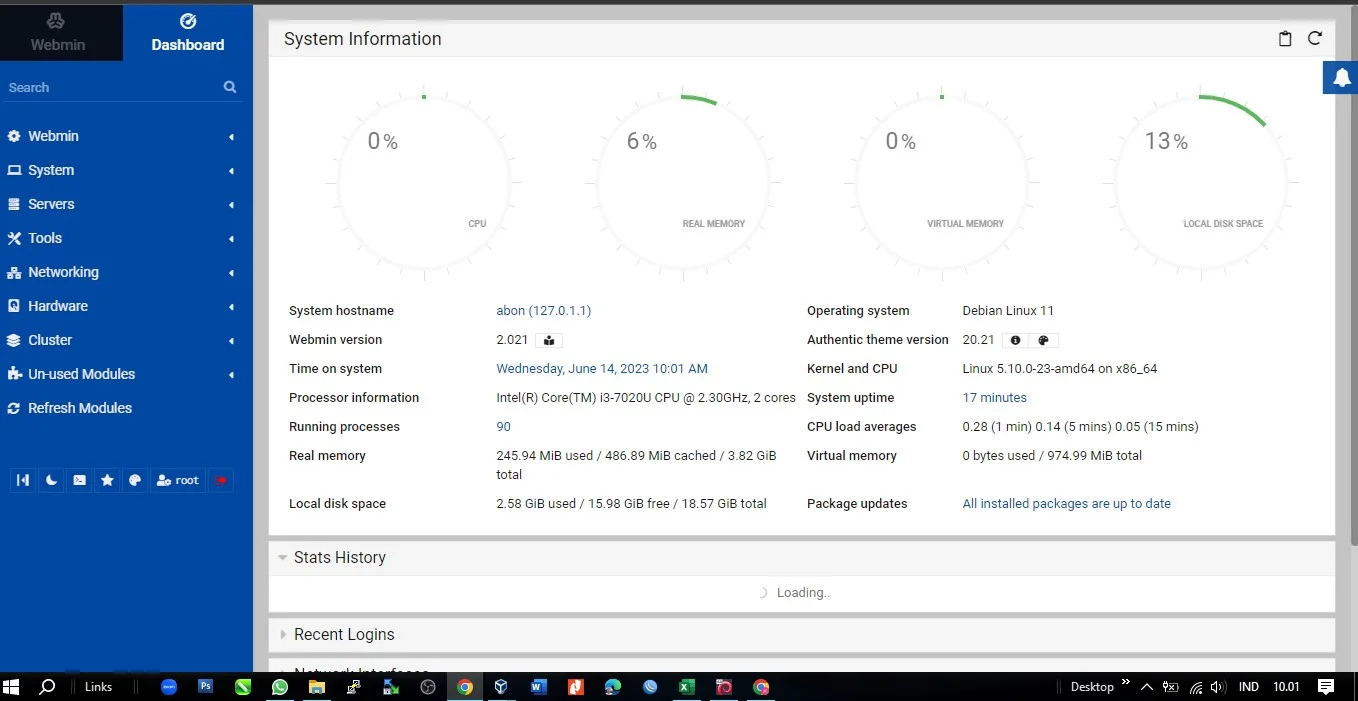
Task: Click the Local Disk Space gauge
Action: point(1200,184)
